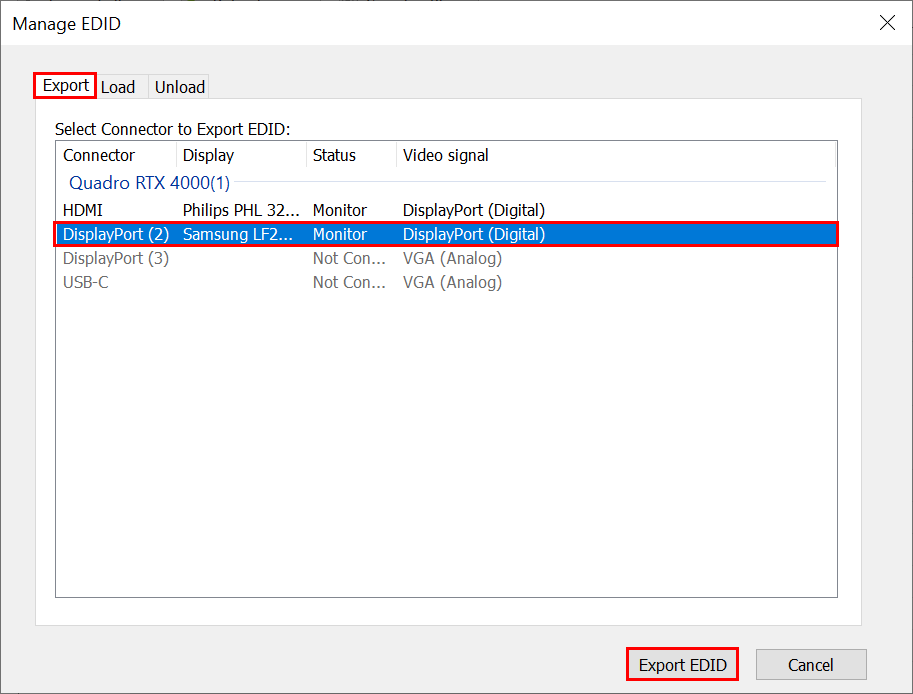Select the DisplayPort (2) connector row
Screen dimensions: 913x694
click(116, 234)
